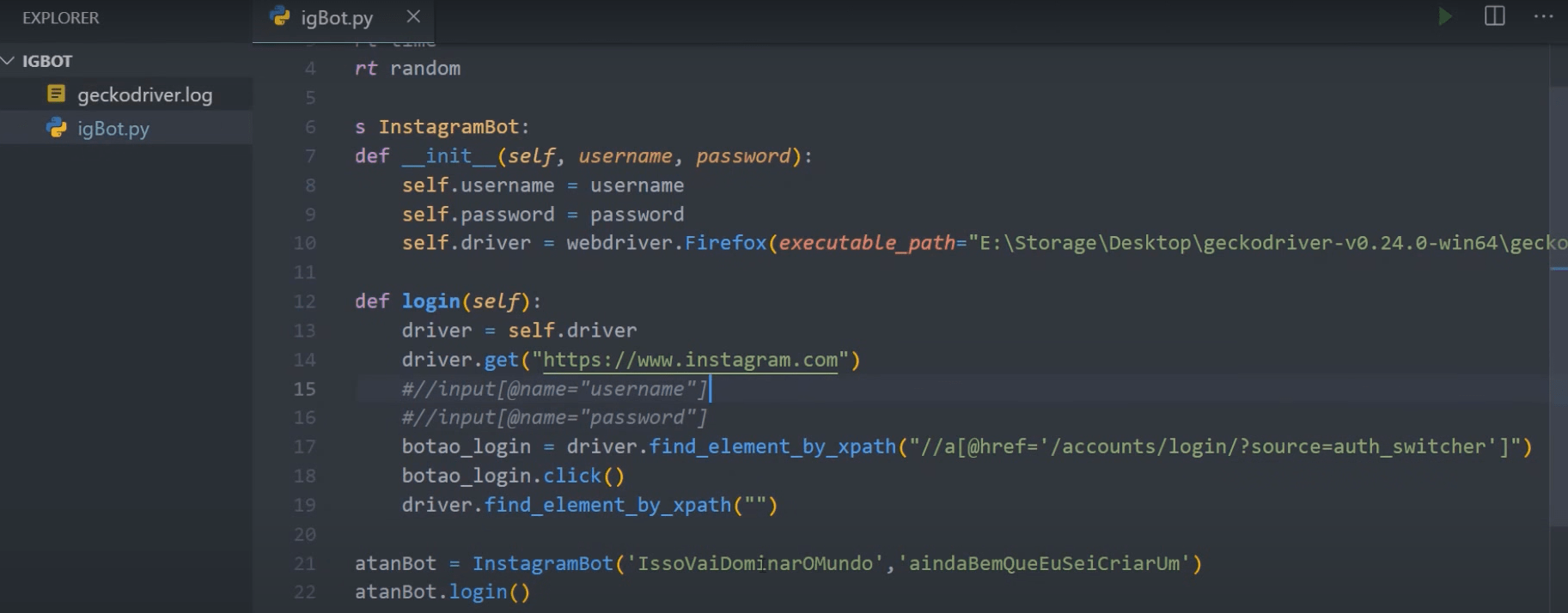
Task: Click the Python icon on igBot.py tab
Action: [x=279, y=16]
